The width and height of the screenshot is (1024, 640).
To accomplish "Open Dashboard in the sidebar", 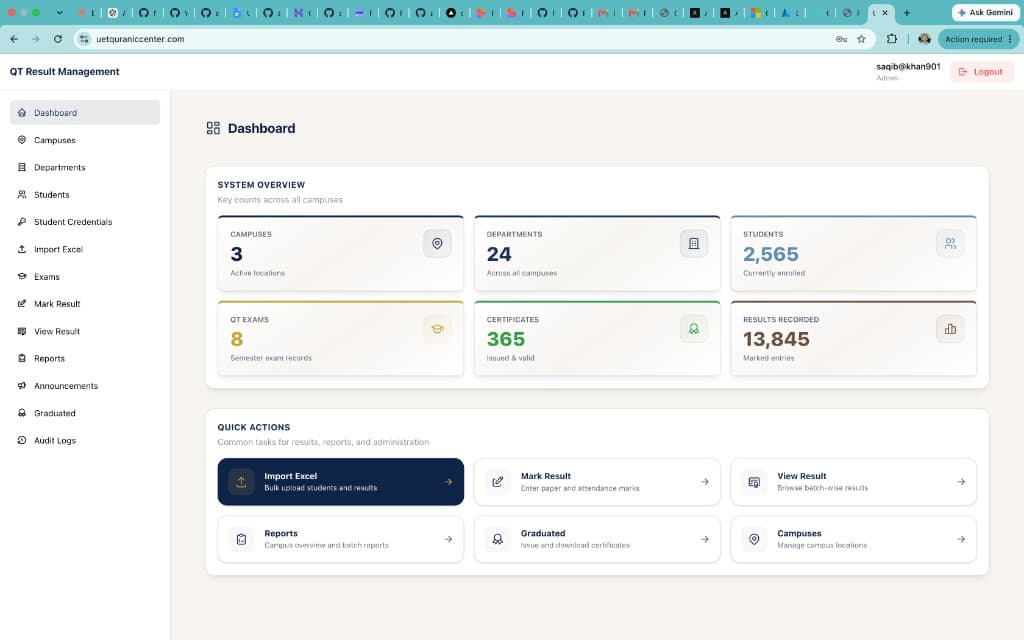I will 85,112.
